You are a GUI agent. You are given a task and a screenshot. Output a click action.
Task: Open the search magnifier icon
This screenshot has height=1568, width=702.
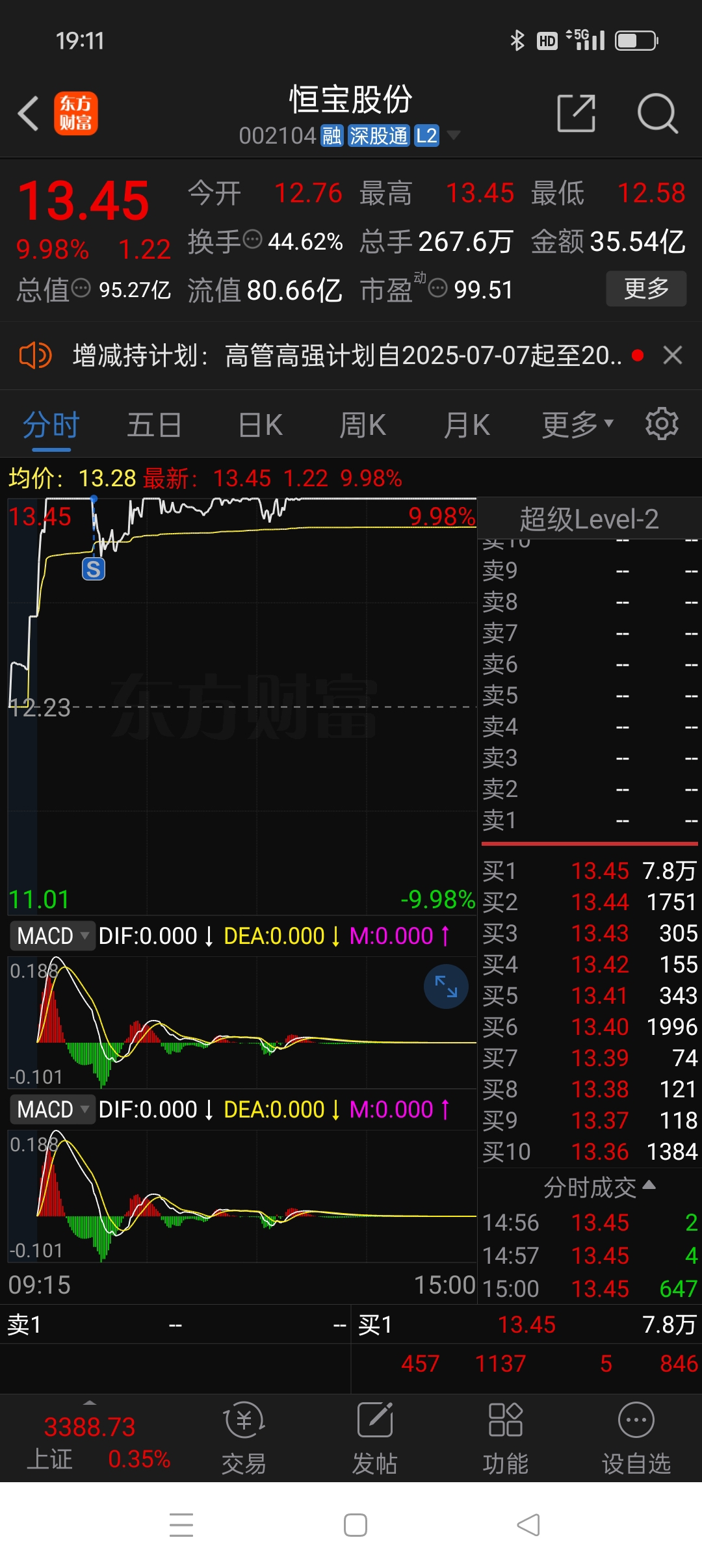click(x=657, y=113)
